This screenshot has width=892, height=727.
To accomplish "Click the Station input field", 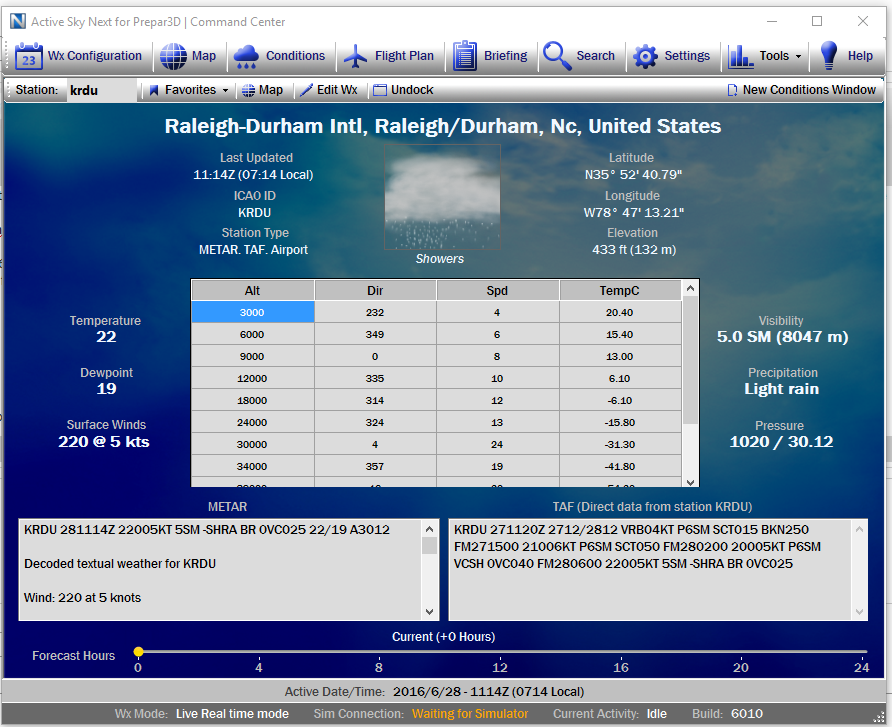I will pyautogui.click(x=101, y=90).
